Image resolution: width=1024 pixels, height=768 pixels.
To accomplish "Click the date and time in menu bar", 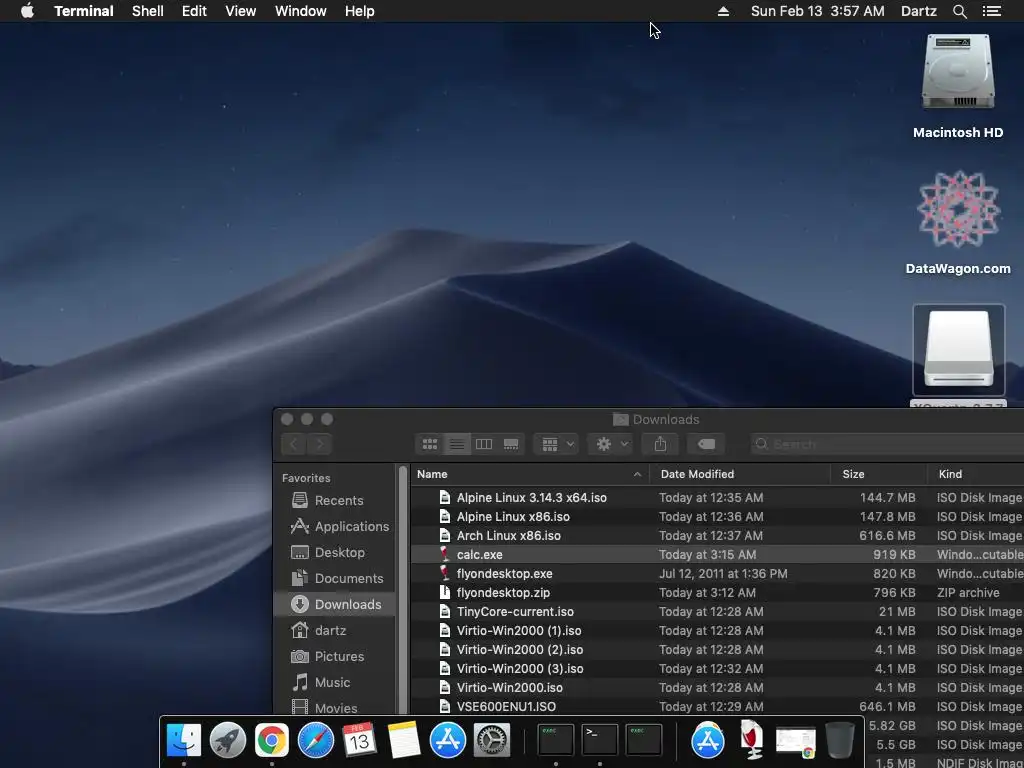I will click(x=818, y=11).
